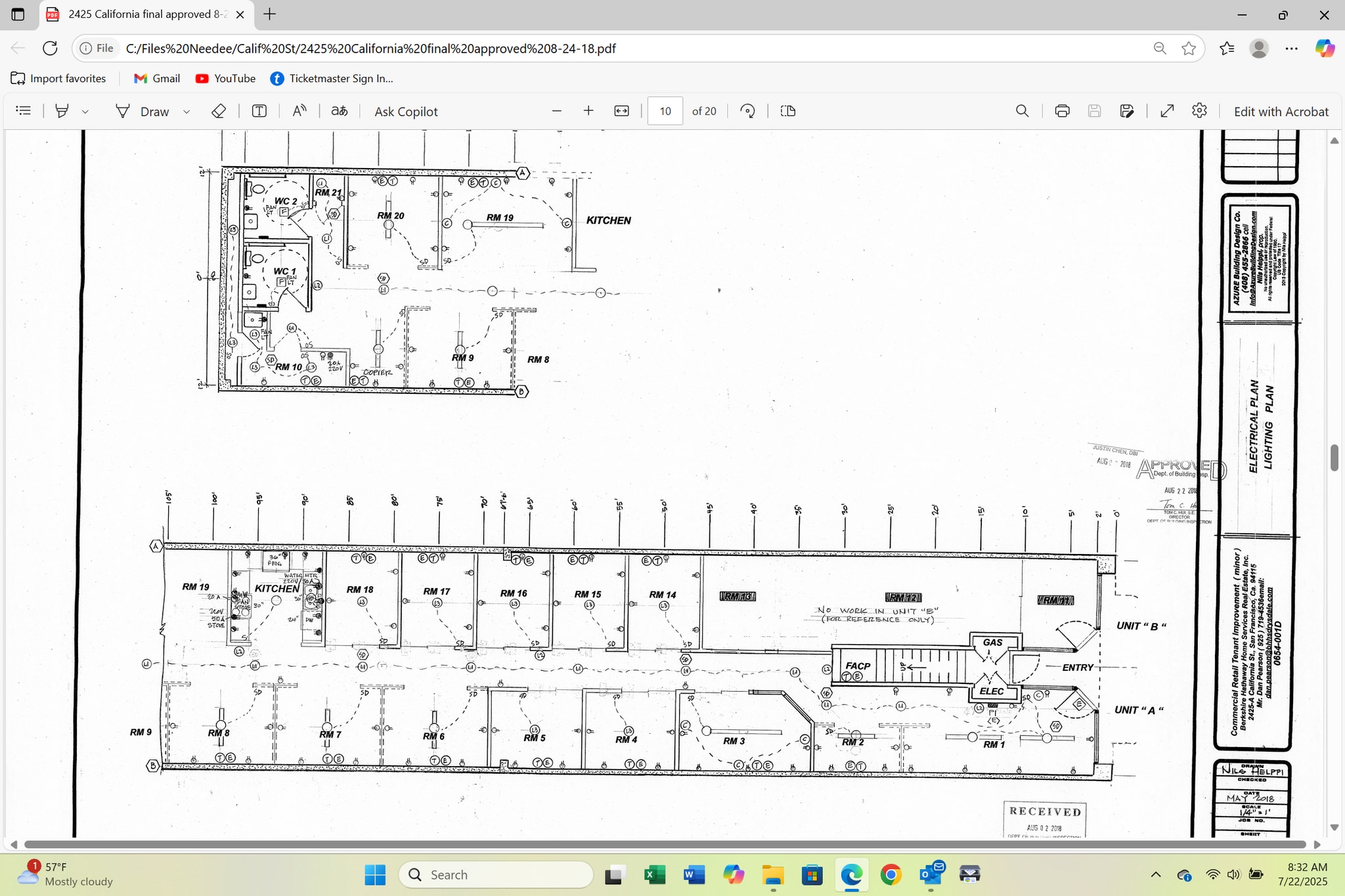Show hidden system tray icons
This screenshot has height=896, width=1345.
[x=1156, y=874]
